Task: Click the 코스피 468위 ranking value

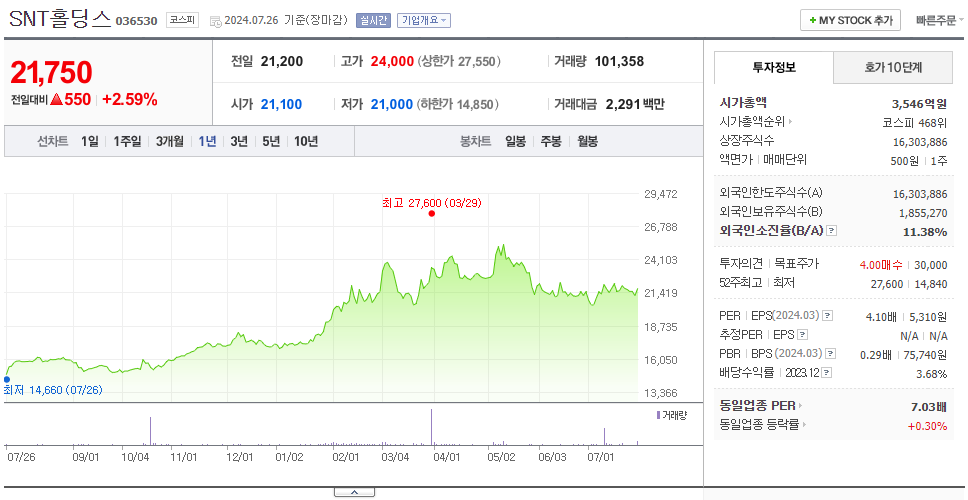Action: pyautogui.click(x=915, y=122)
